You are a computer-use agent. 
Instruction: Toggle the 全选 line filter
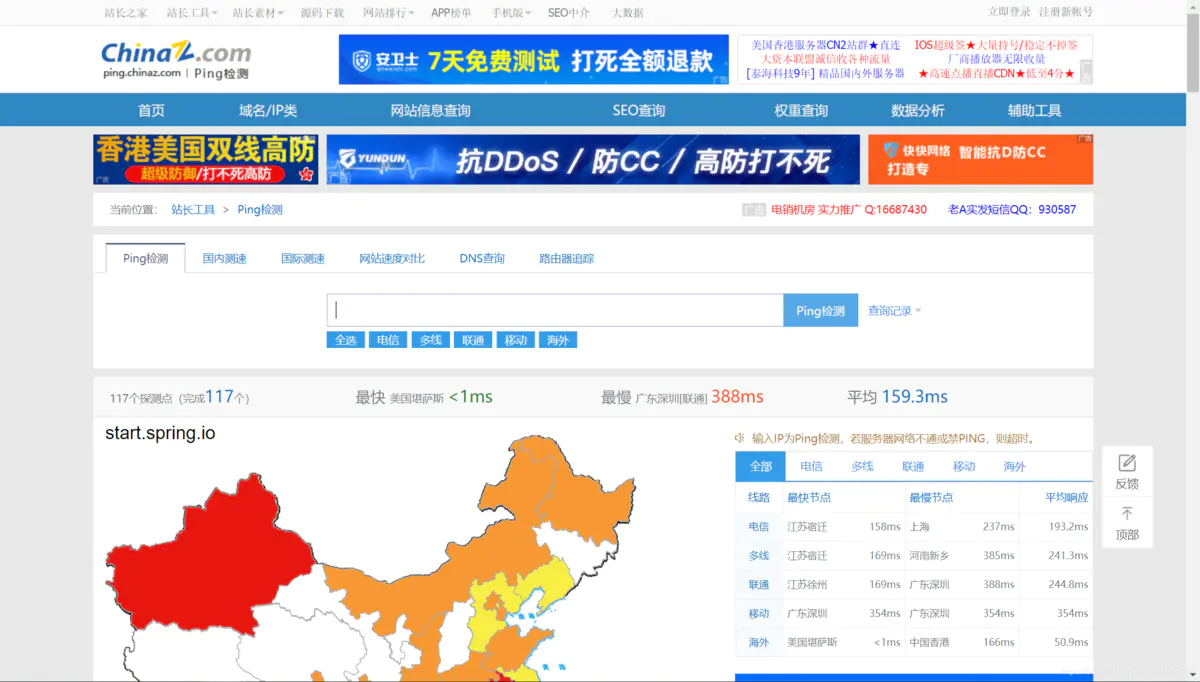(x=346, y=340)
